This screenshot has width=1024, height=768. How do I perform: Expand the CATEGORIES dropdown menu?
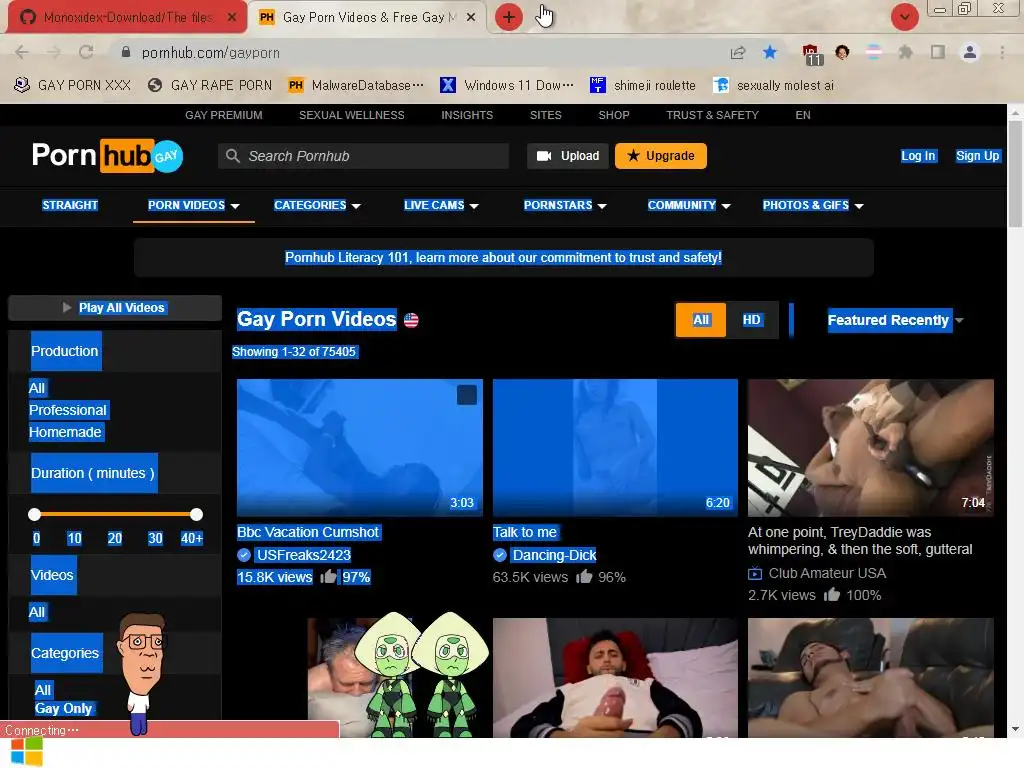pyautogui.click(x=317, y=205)
